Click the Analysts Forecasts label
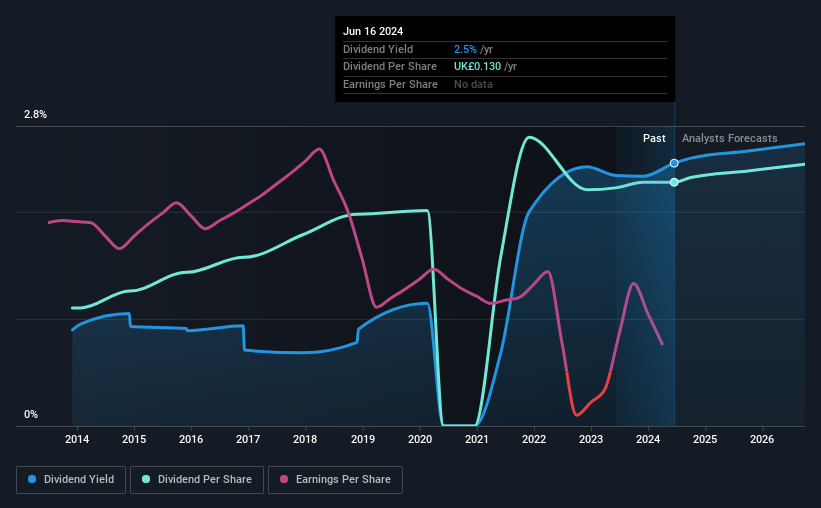 [729, 138]
